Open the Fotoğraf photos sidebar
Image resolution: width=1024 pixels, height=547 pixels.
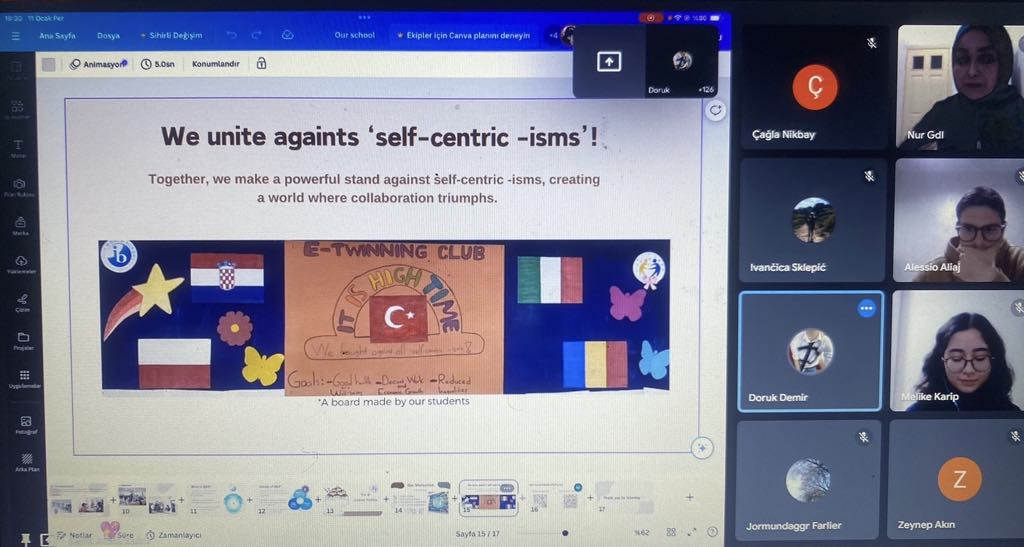tap(25, 424)
